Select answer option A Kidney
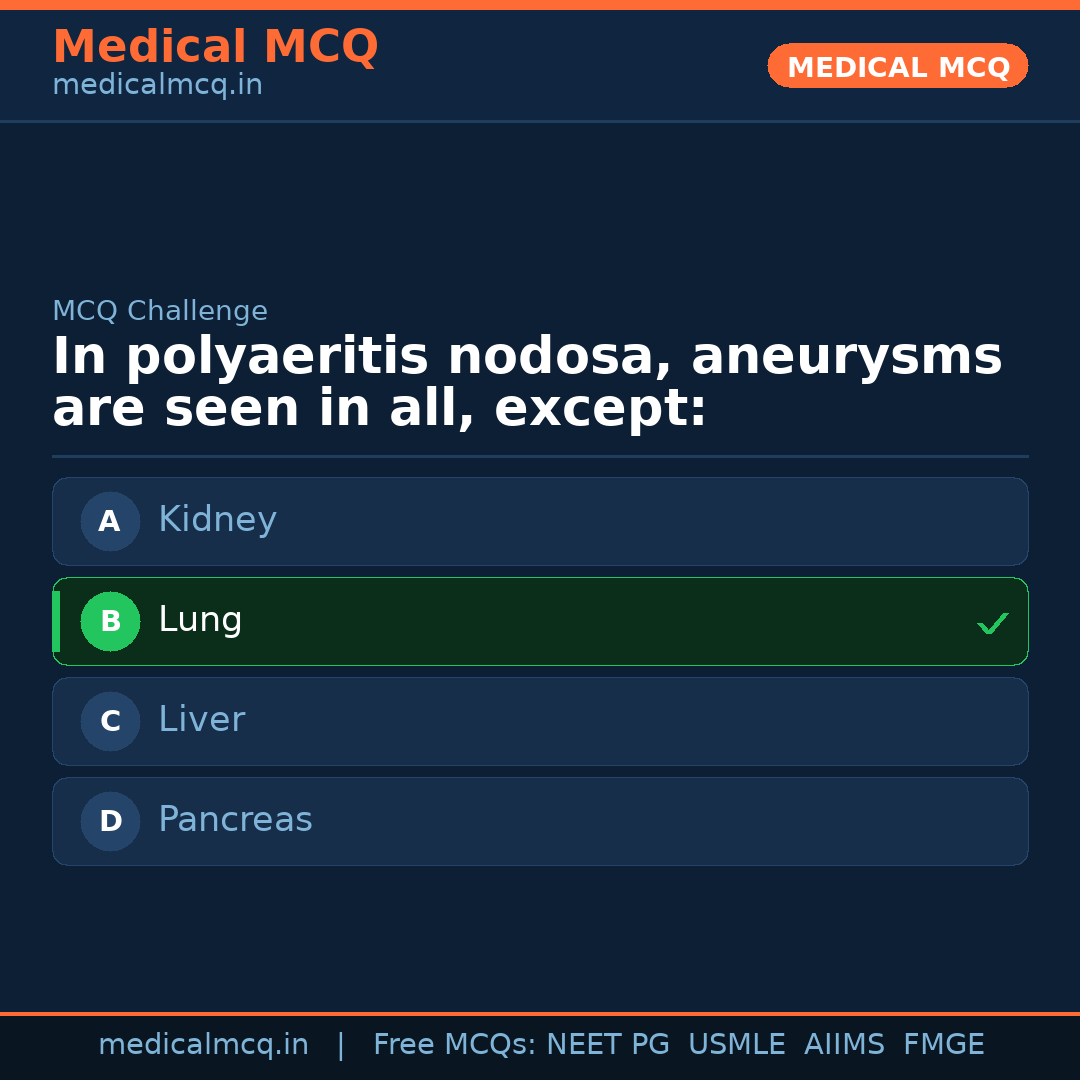 click(540, 521)
